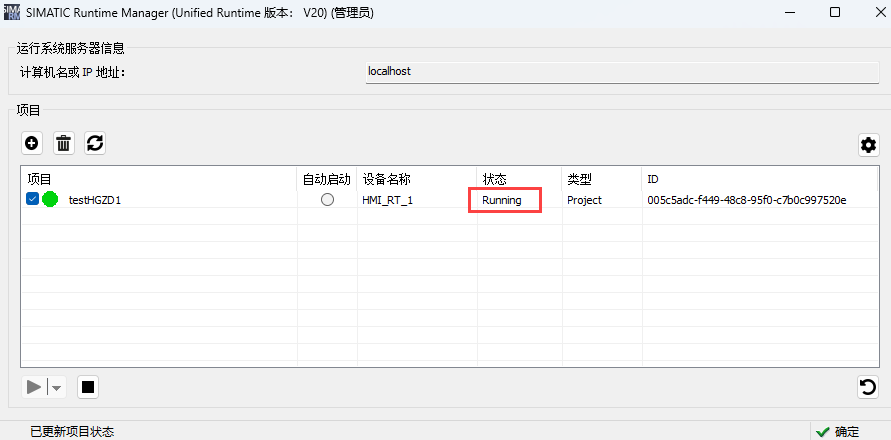Image resolution: width=891 pixels, height=440 pixels.
Task: Open settings with the gear icon
Action: (x=868, y=145)
